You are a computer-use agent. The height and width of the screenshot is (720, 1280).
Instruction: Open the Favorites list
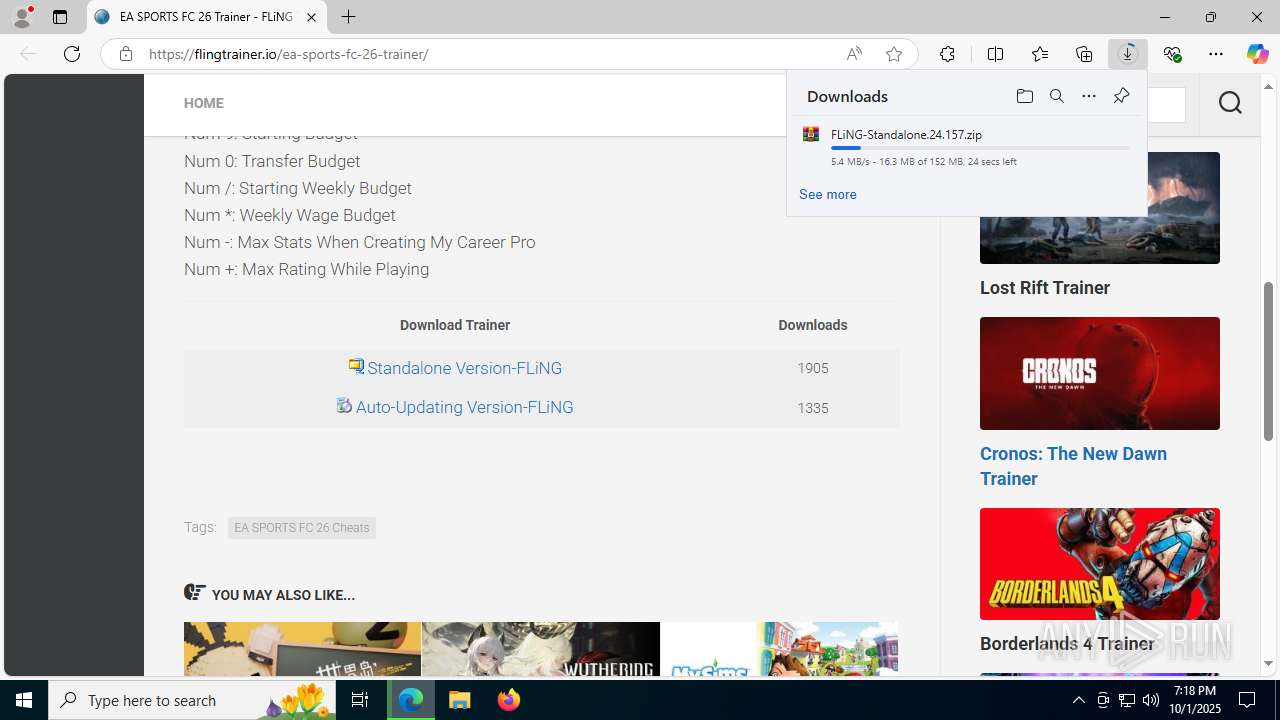[1039, 54]
